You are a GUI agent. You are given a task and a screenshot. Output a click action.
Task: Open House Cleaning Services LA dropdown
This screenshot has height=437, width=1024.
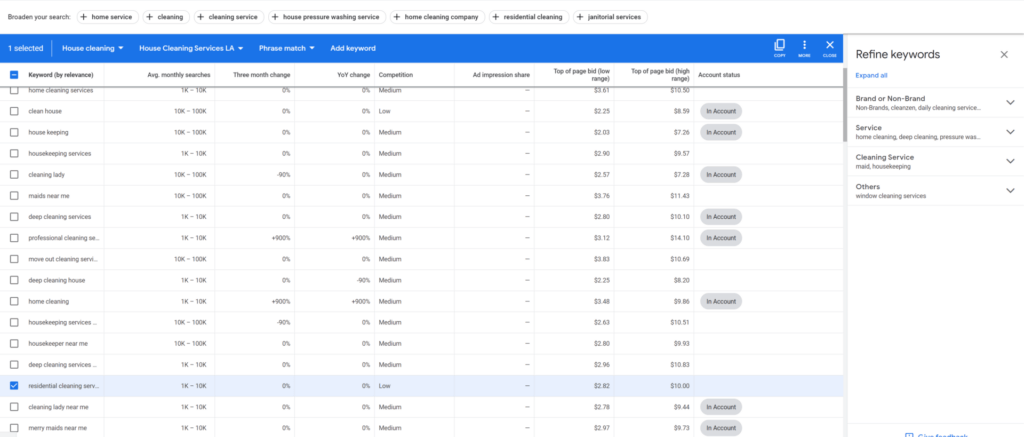(x=191, y=48)
